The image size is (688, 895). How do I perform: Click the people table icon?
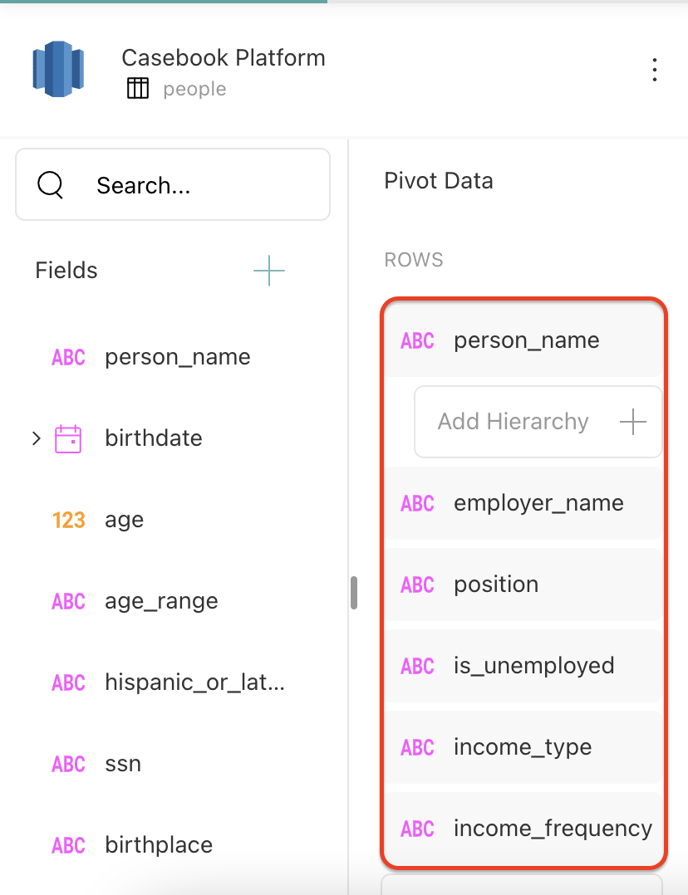pyautogui.click(x=138, y=89)
